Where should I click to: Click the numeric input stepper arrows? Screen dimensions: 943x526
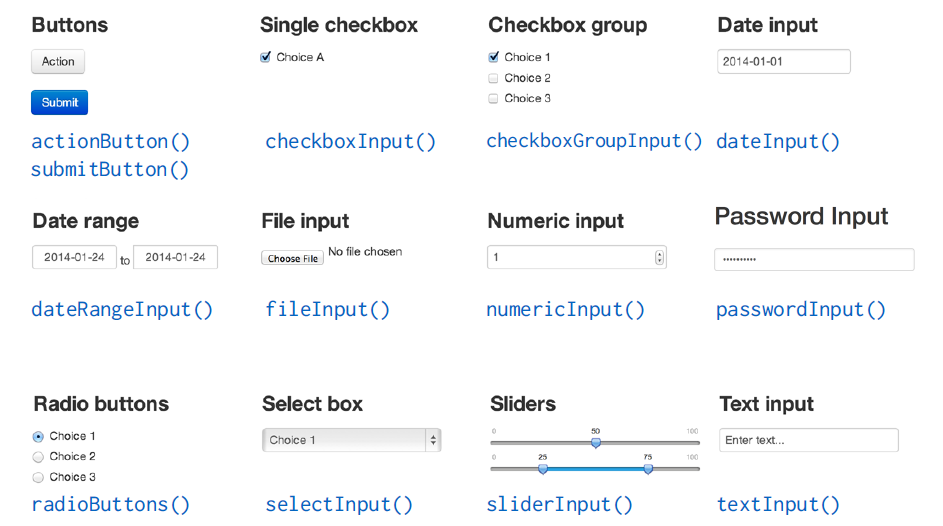[659, 257]
